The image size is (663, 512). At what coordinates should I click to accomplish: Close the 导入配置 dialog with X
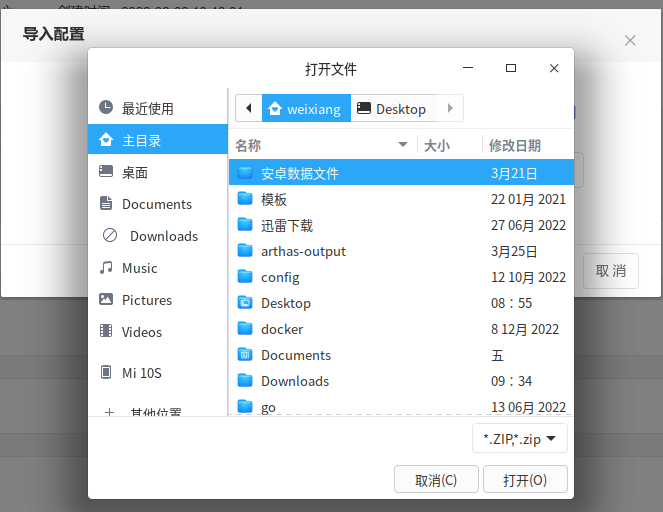[630, 41]
